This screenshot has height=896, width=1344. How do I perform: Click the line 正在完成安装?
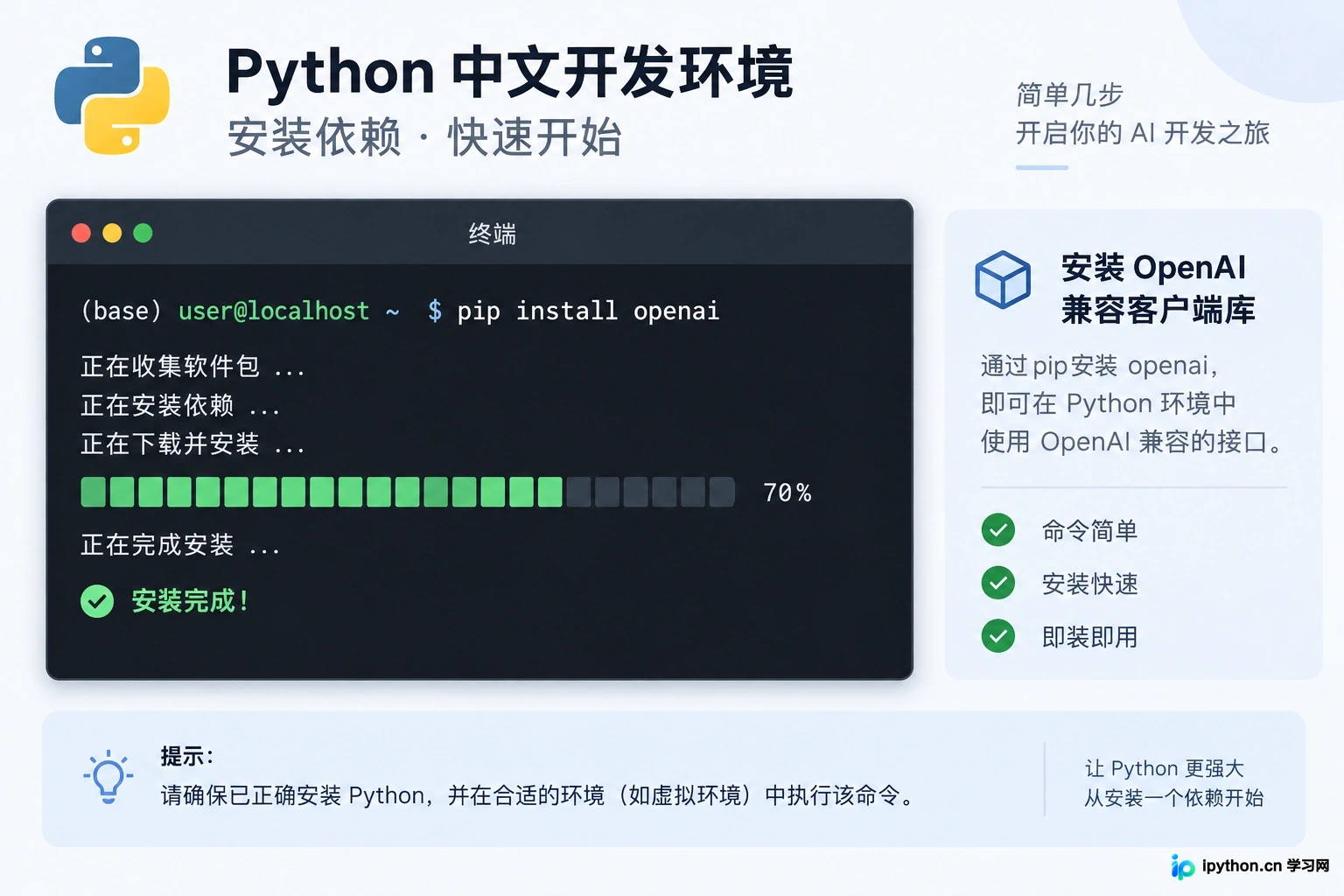coord(180,545)
